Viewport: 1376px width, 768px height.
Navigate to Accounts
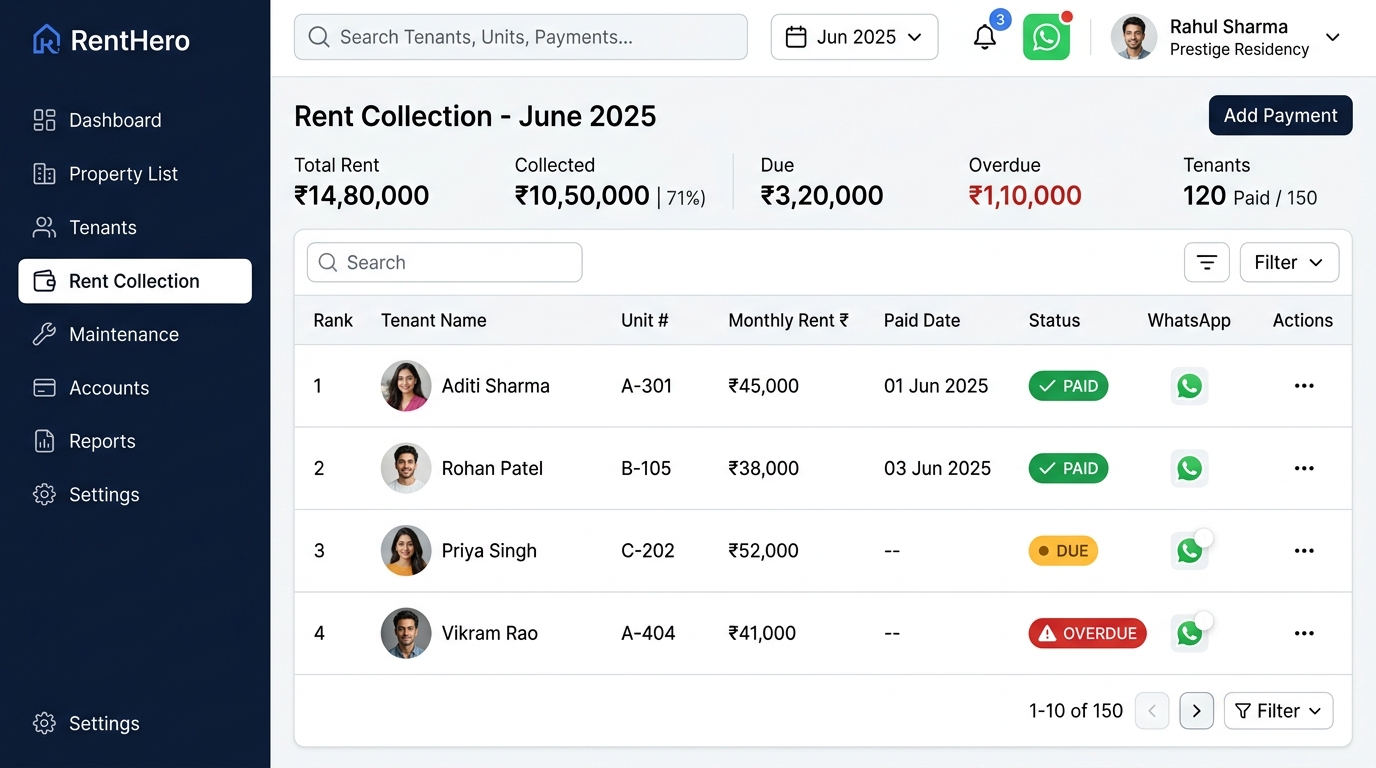pos(135,388)
